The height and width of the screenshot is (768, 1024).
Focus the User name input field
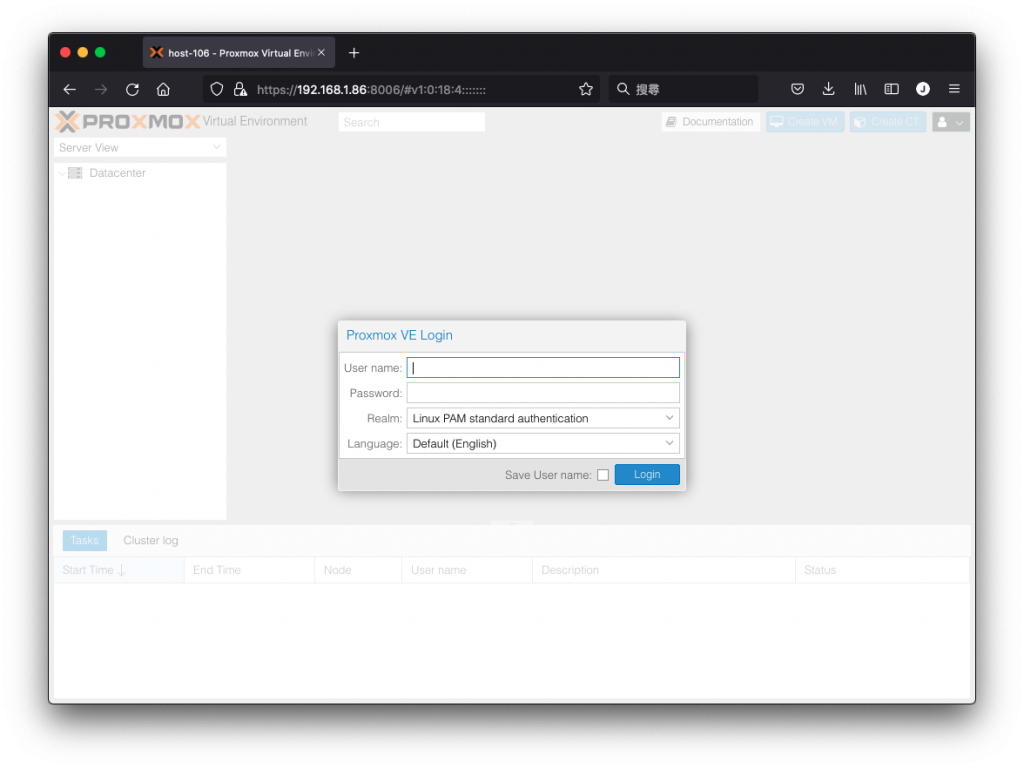pos(543,368)
